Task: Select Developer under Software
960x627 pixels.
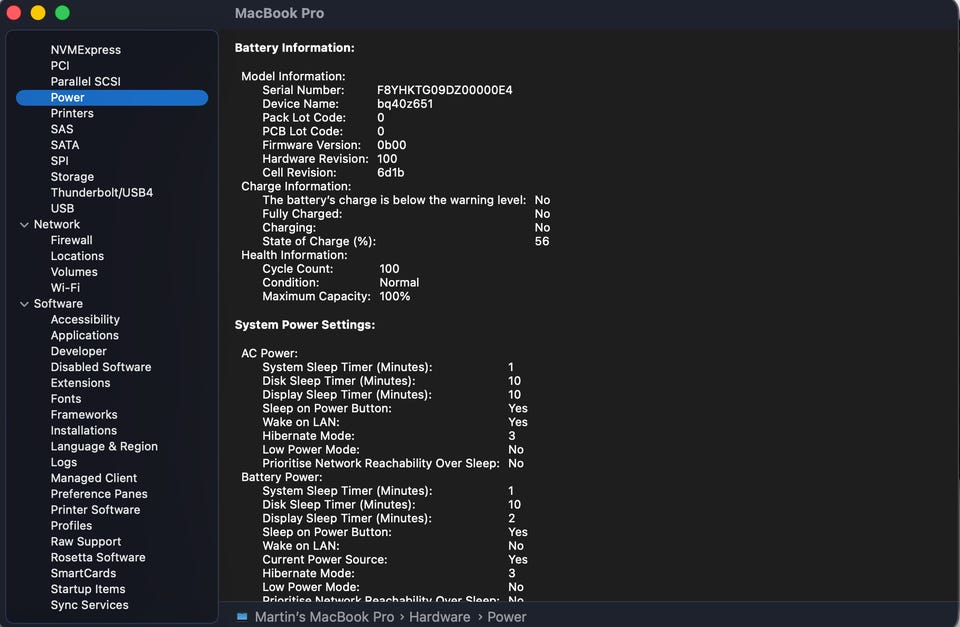Action: coord(78,351)
